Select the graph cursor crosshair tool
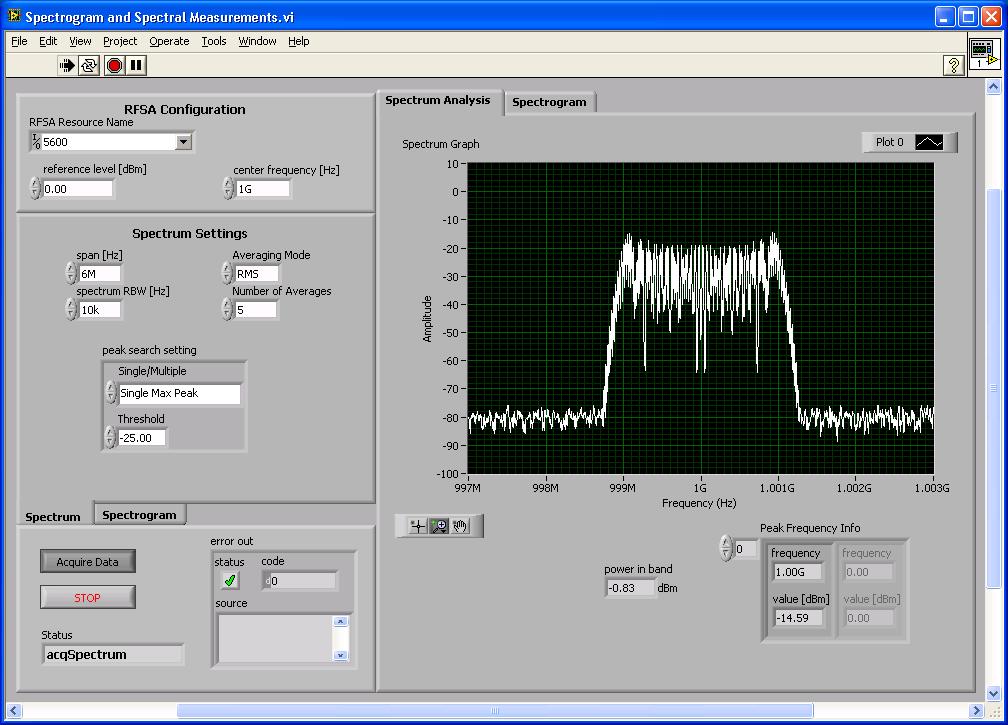This screenshot has height=725, width=1008. click(x=417, y=526)
